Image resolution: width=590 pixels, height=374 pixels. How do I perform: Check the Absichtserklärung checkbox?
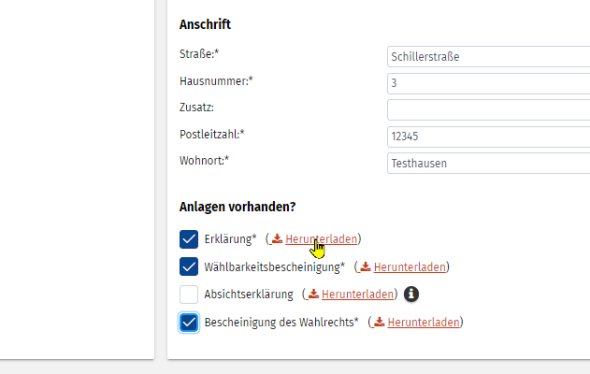[189, 294]
